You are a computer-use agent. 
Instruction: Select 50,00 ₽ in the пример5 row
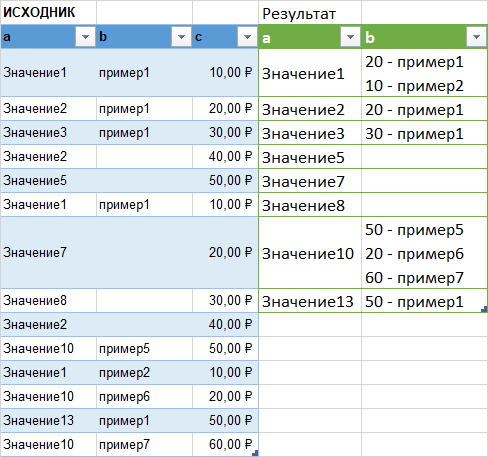pos(225,349)
